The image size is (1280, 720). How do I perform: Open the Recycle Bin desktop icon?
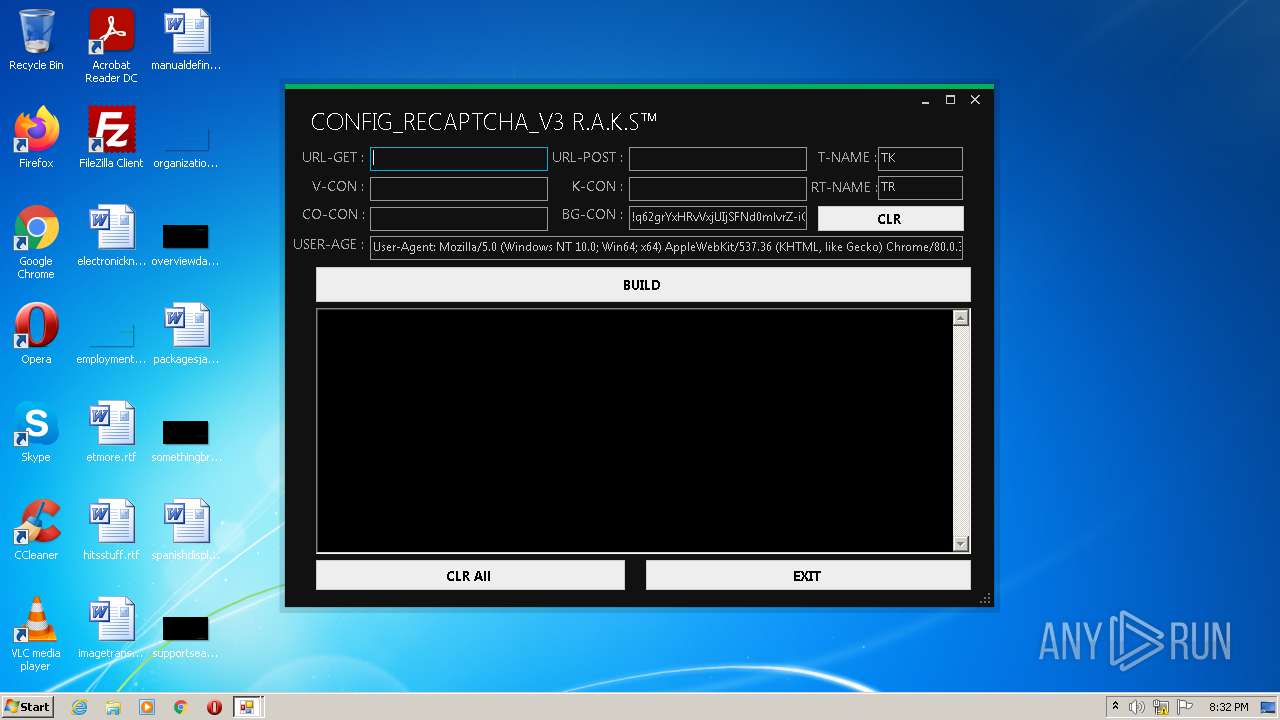click(x=36, y=40)
